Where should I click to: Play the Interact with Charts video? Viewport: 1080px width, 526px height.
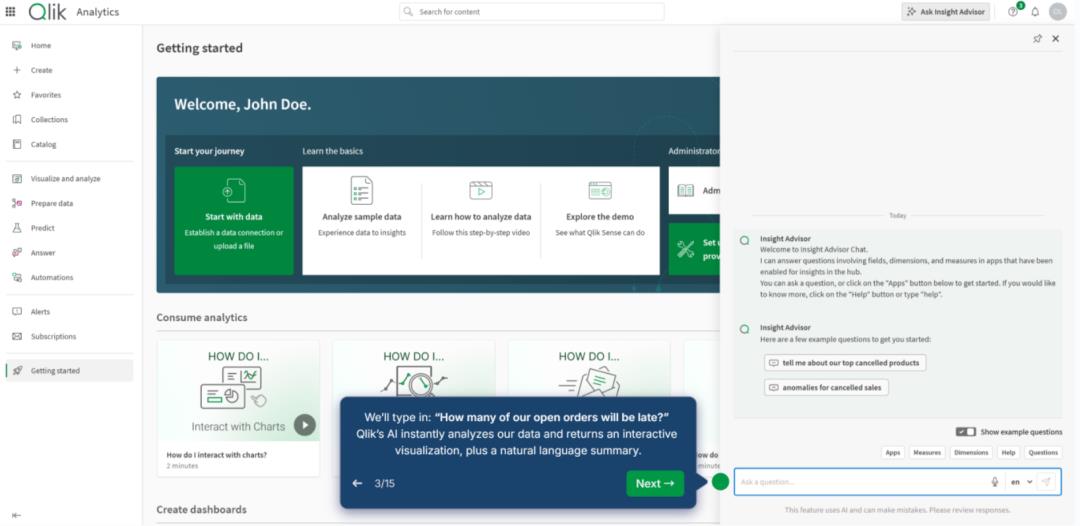(304, 425)
